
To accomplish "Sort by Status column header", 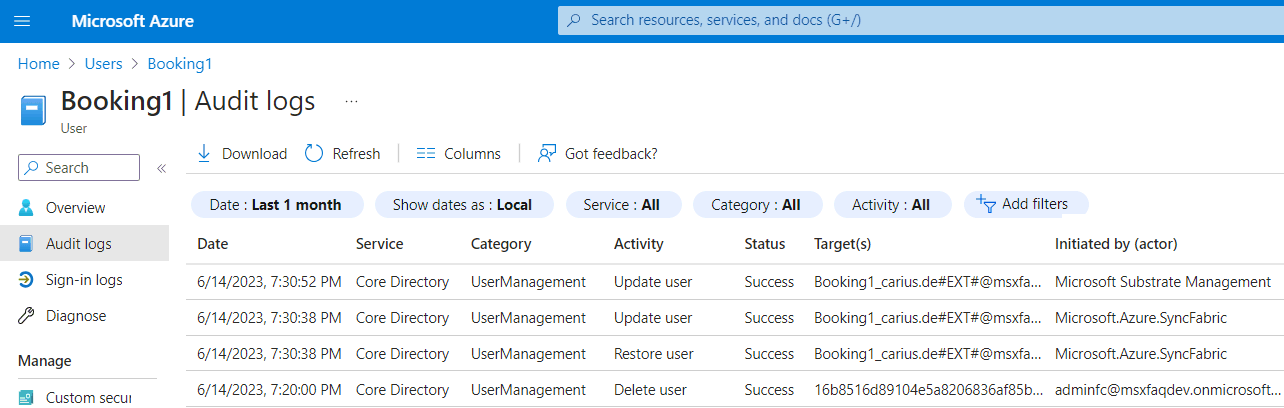I will point(765,243).
